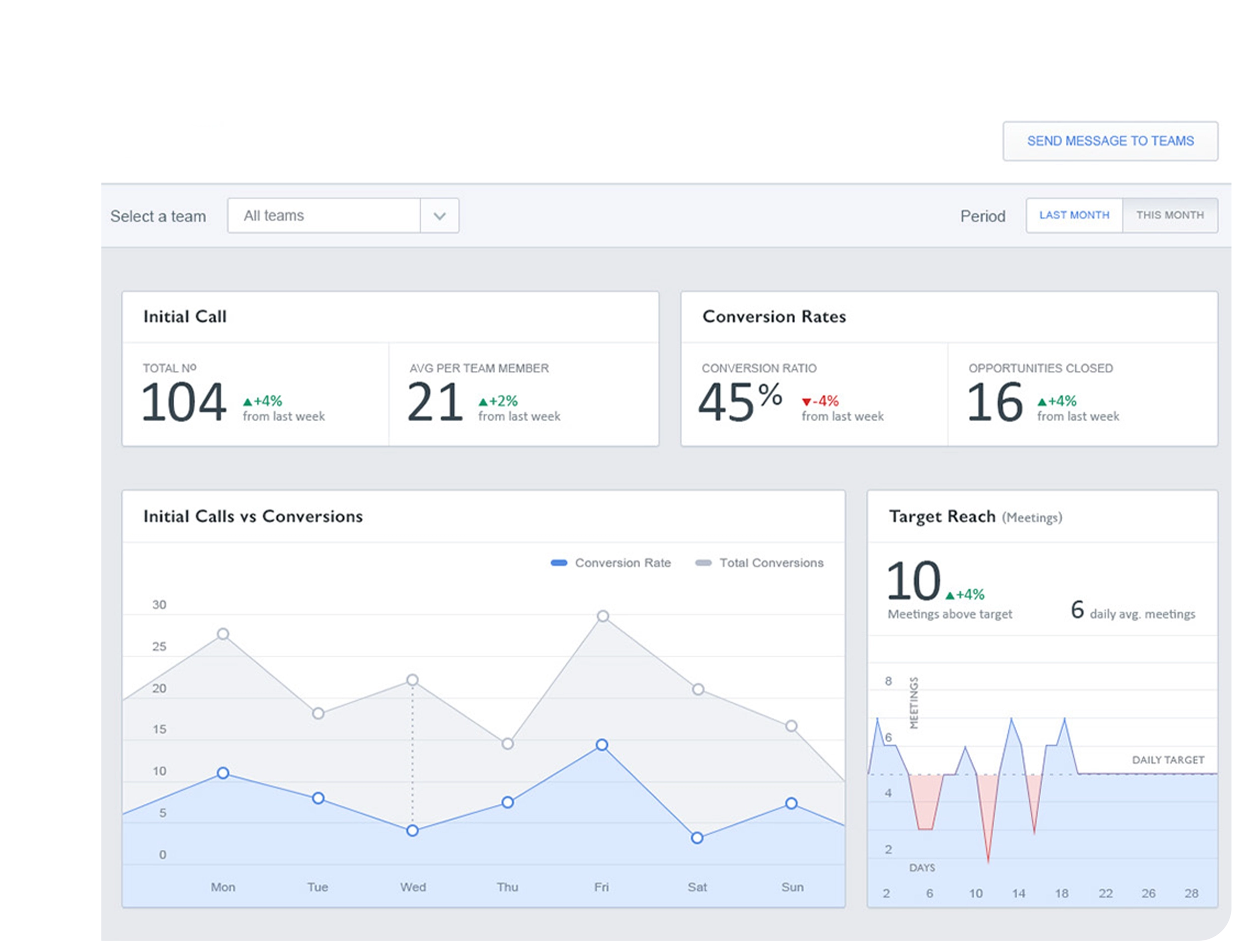
Task: Click green up arrow beside 104 total
Action: 248,402
